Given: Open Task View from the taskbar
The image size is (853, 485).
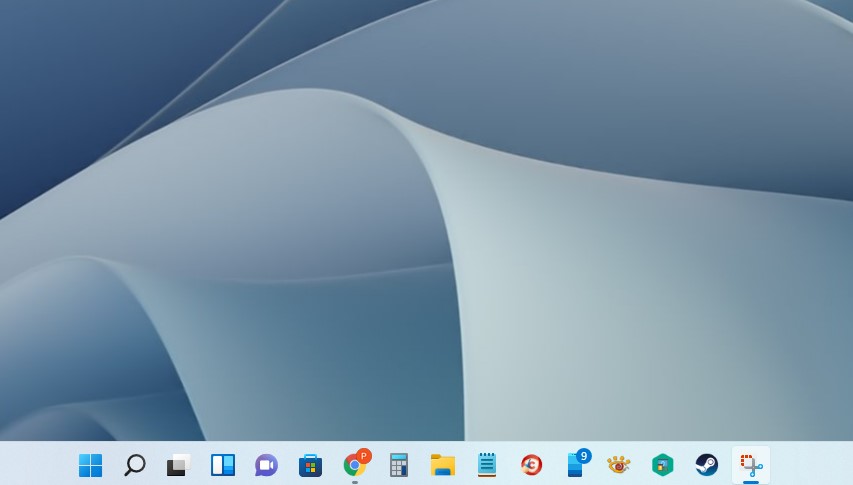Looking at the screenshot, I should coord(178,465).
